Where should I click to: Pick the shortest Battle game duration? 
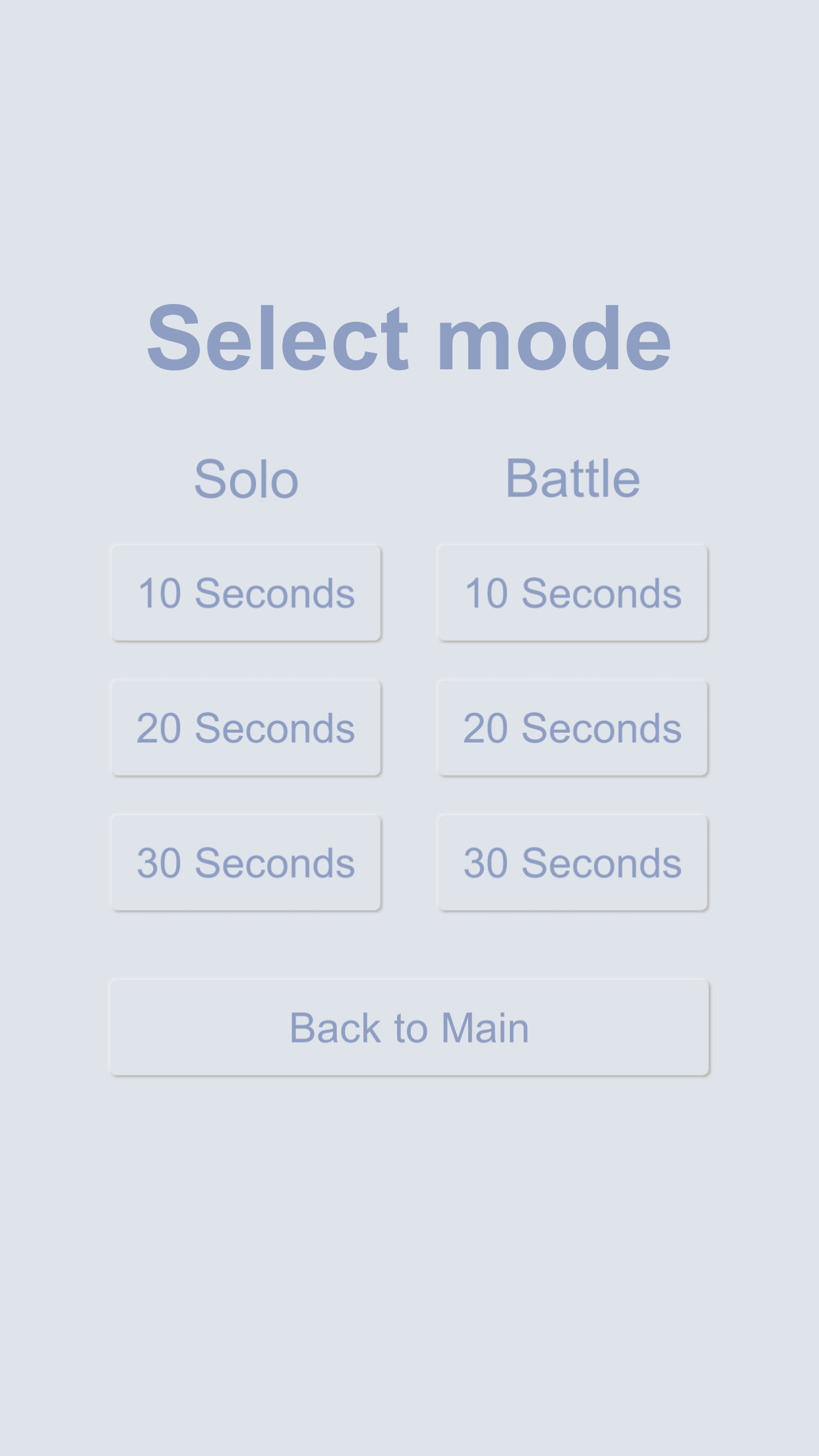click(x=573, y=593)
